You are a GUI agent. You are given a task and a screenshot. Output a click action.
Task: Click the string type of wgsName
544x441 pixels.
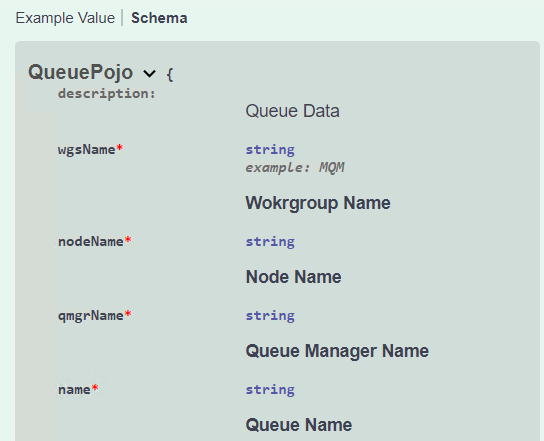click(270, 150)
